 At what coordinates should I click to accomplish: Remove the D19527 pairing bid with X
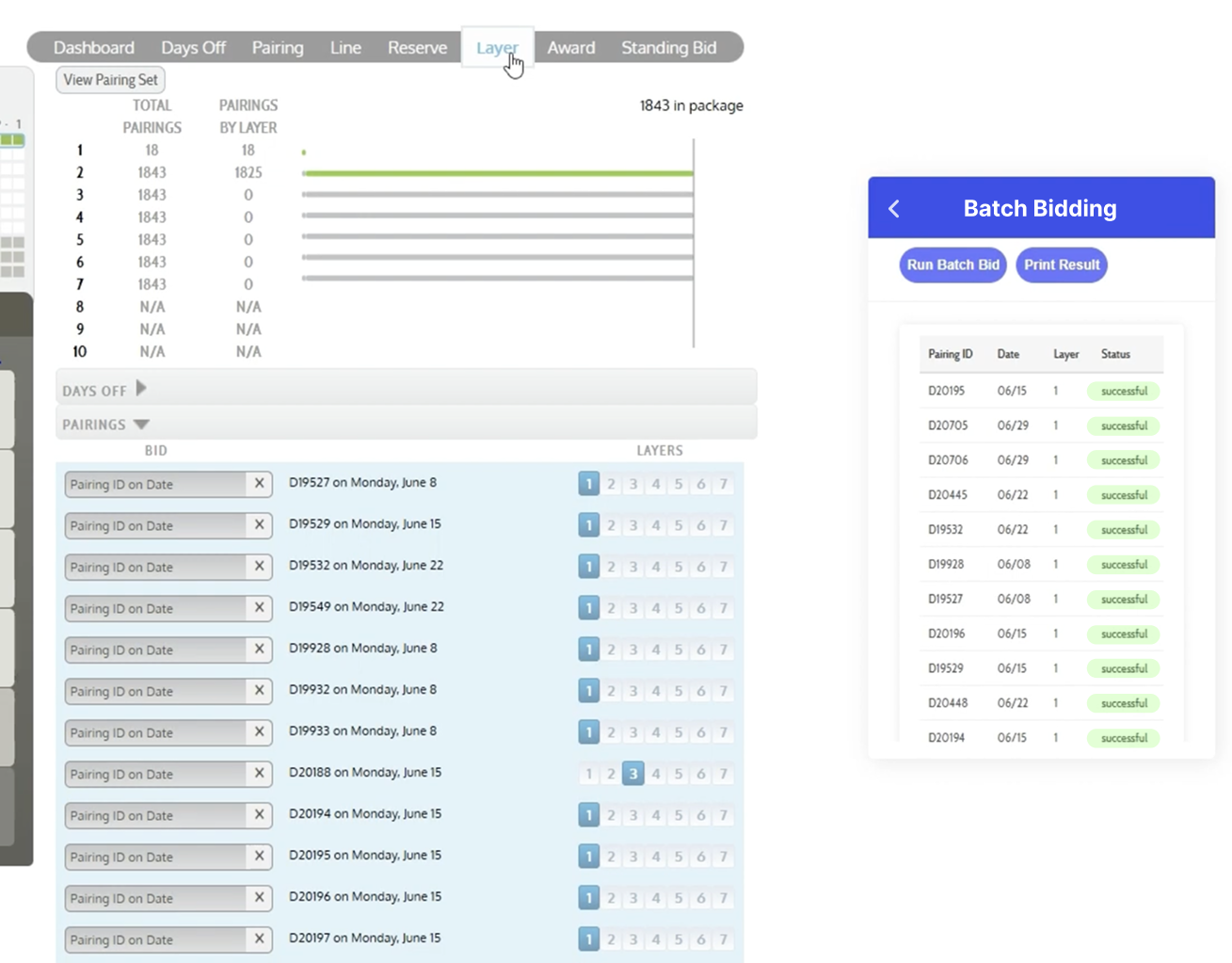click(x=259, y=484)
